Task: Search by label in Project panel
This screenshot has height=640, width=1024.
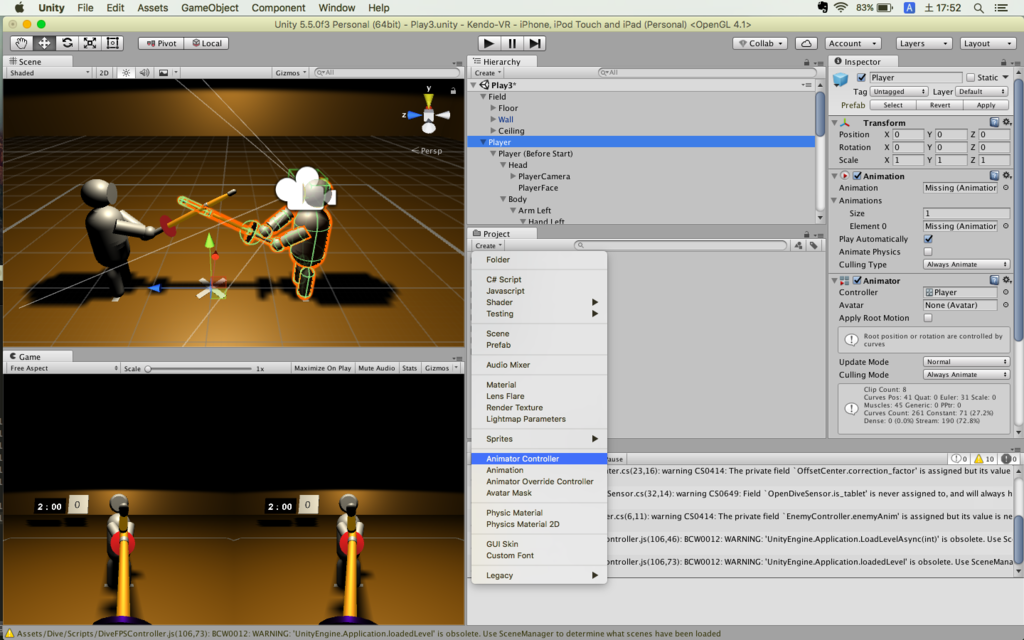Action: coord(814,246)
